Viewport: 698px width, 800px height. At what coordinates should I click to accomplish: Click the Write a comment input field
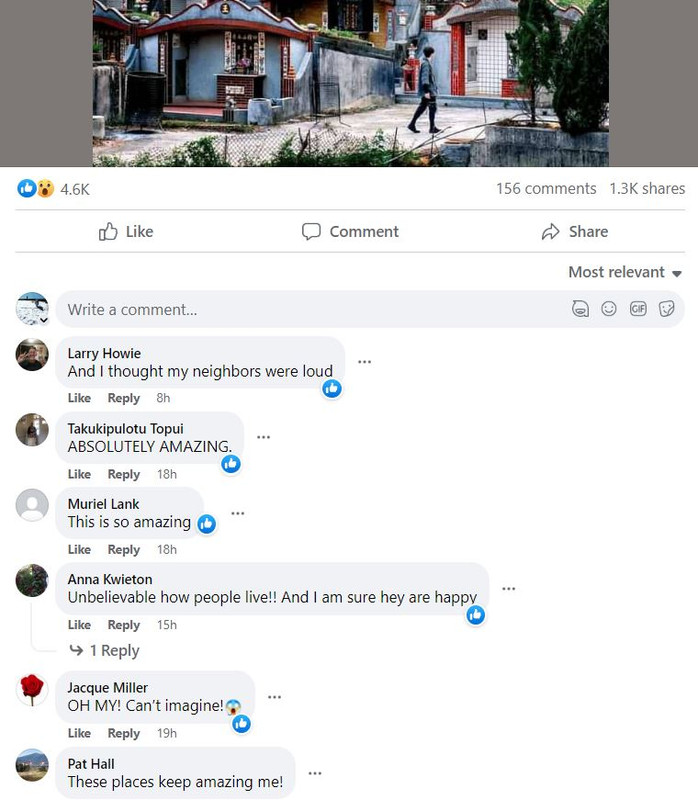pos(311,309)
